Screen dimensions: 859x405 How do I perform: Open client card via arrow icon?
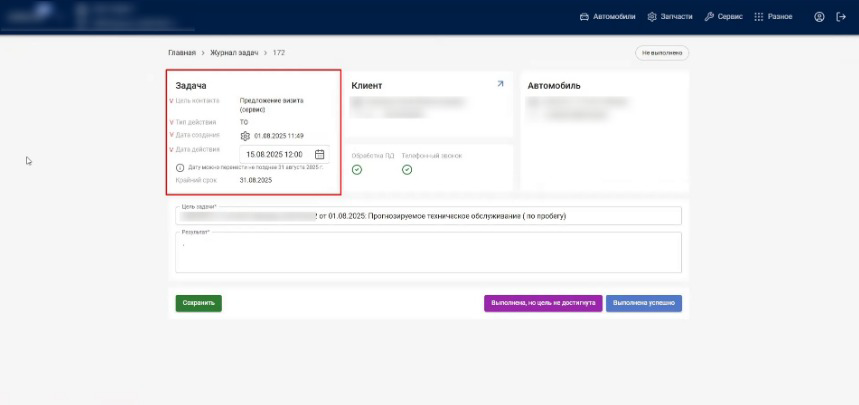[500, 85]
